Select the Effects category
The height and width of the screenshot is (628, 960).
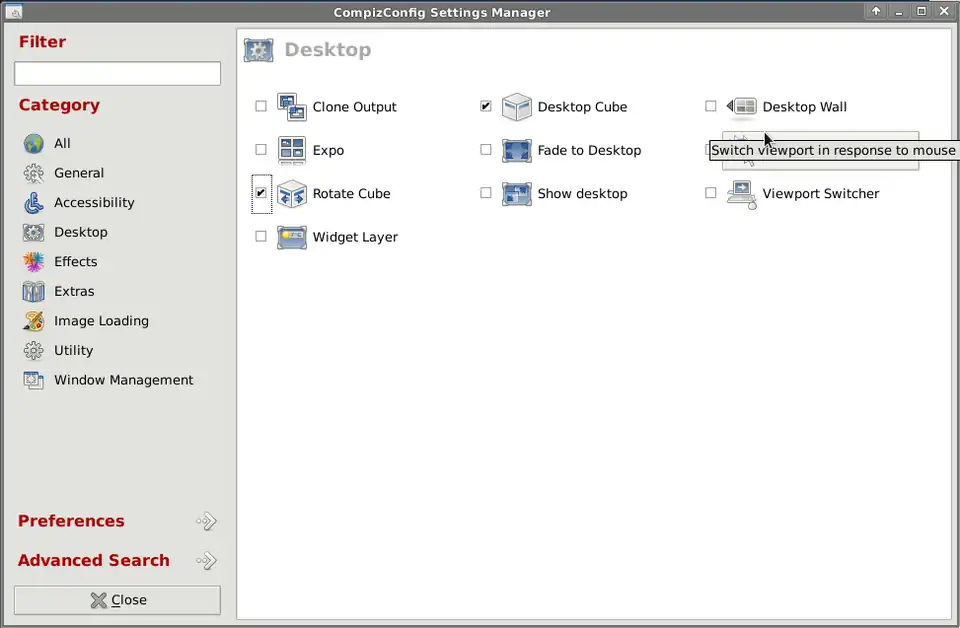75,262
